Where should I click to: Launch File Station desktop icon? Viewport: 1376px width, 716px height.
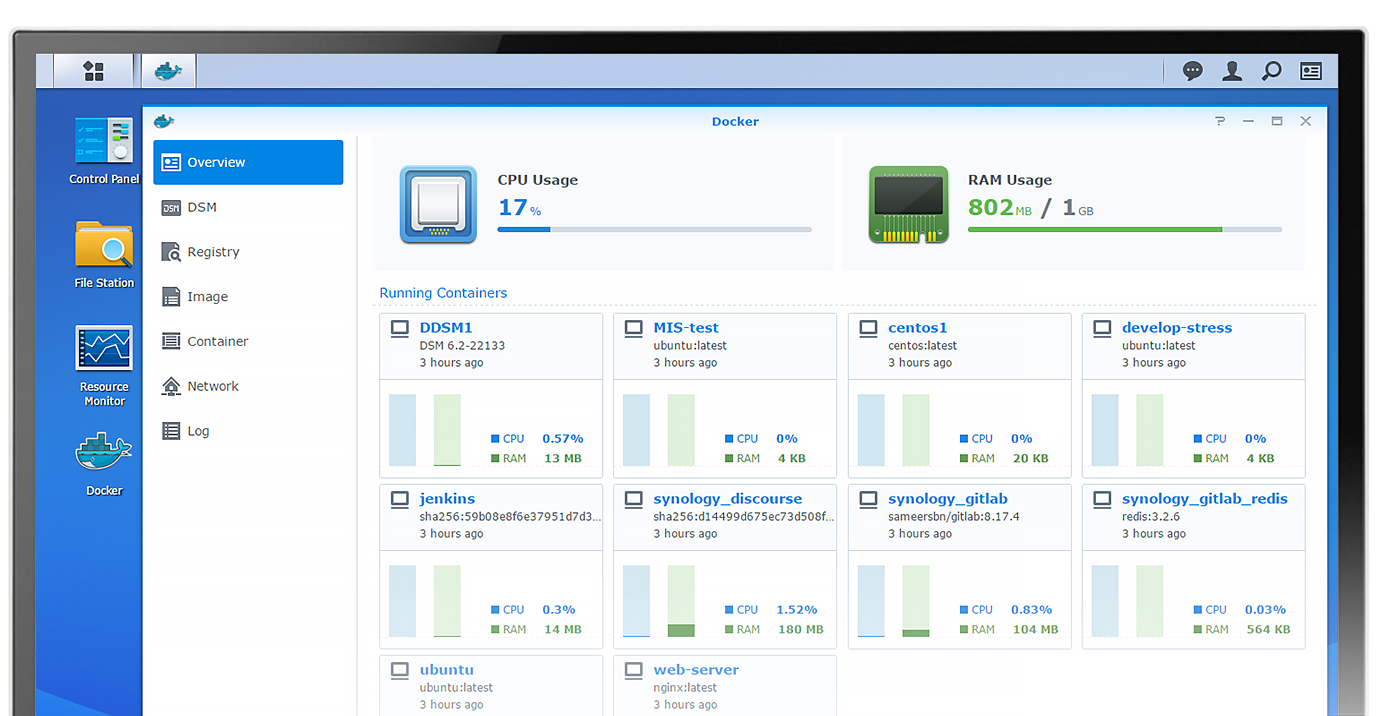(x=103, y=244)
